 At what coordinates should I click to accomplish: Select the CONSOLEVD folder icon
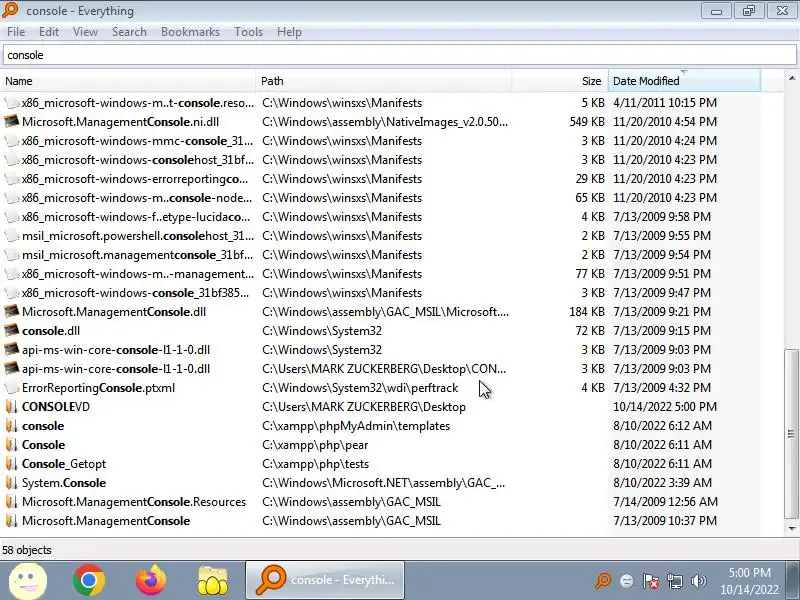pos(12,407)
